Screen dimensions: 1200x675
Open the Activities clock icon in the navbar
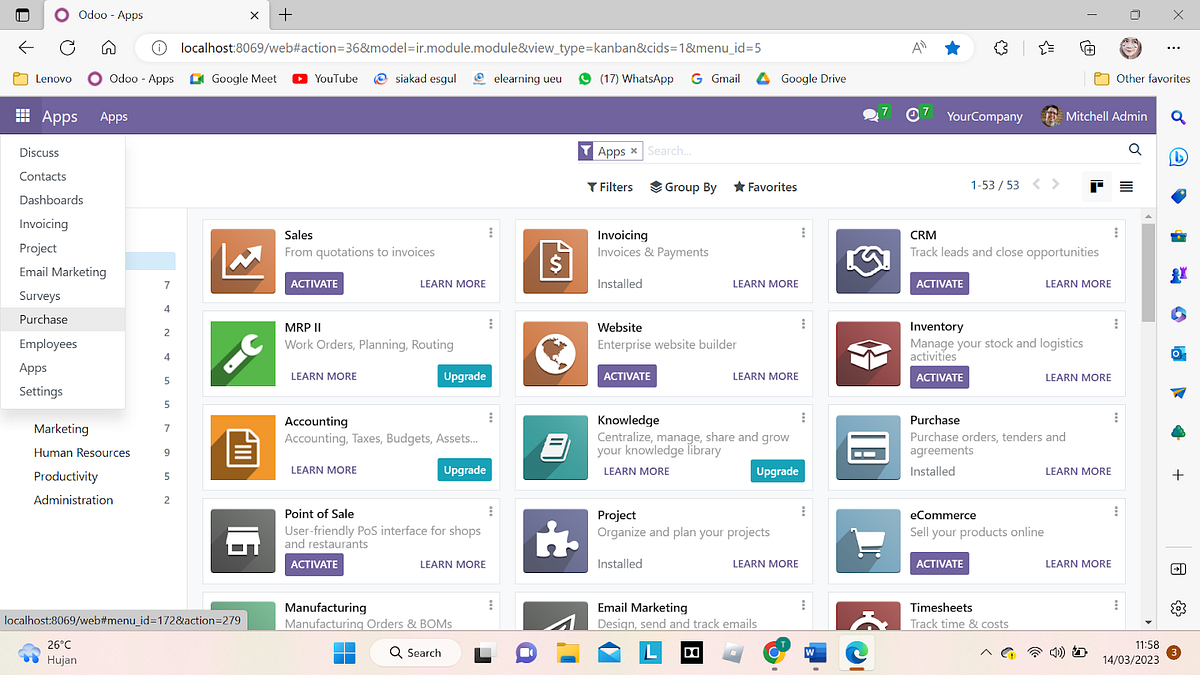coord(913,115)
